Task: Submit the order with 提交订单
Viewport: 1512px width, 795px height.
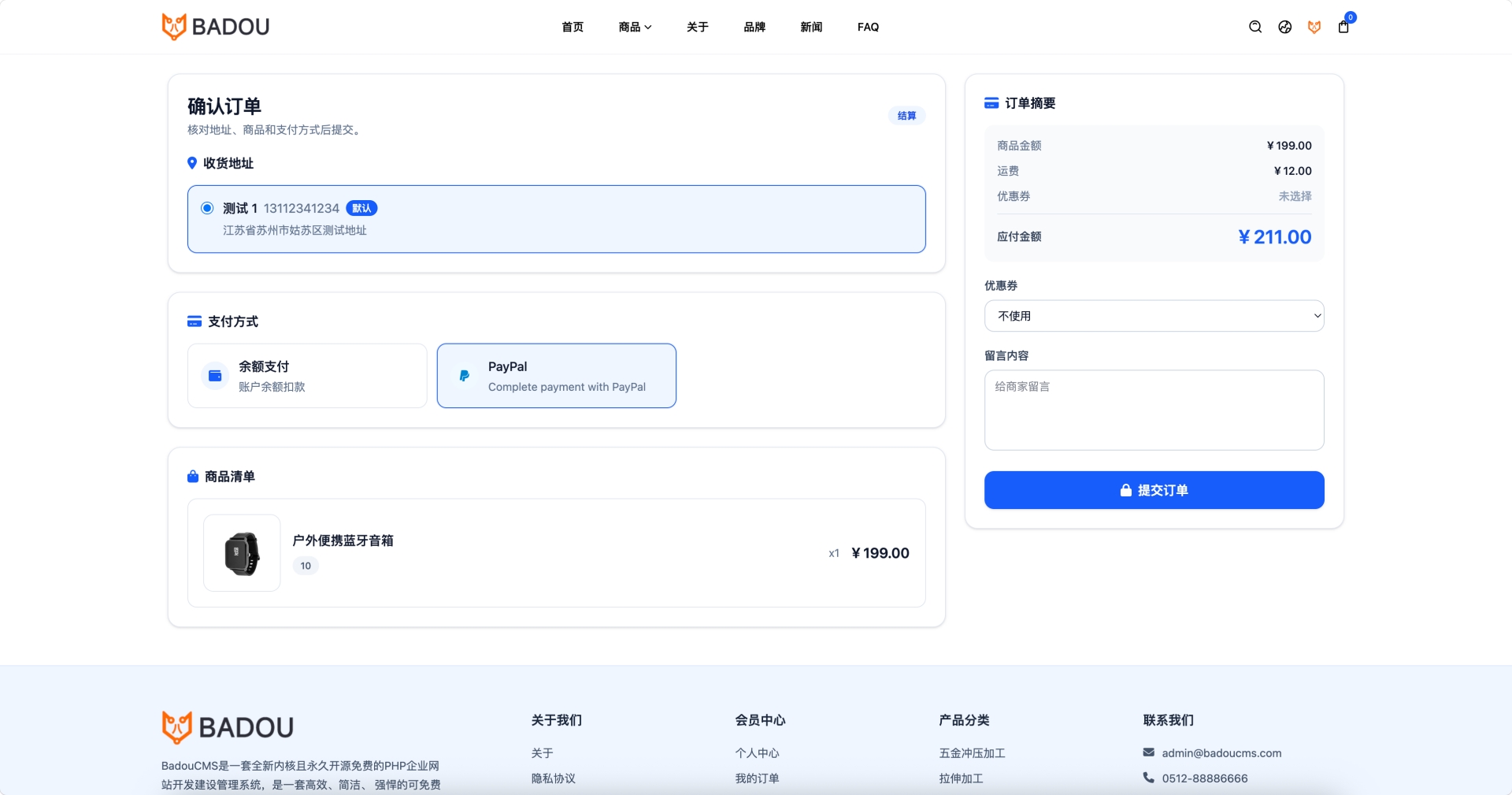Action: 1154,490
